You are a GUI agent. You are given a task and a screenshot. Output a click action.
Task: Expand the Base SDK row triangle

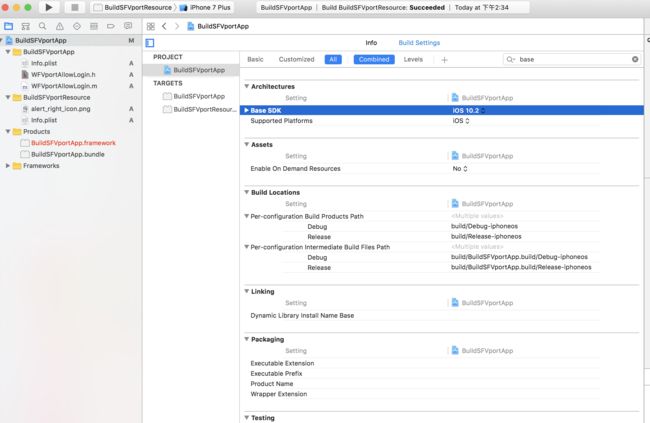[x=247, y=110]
